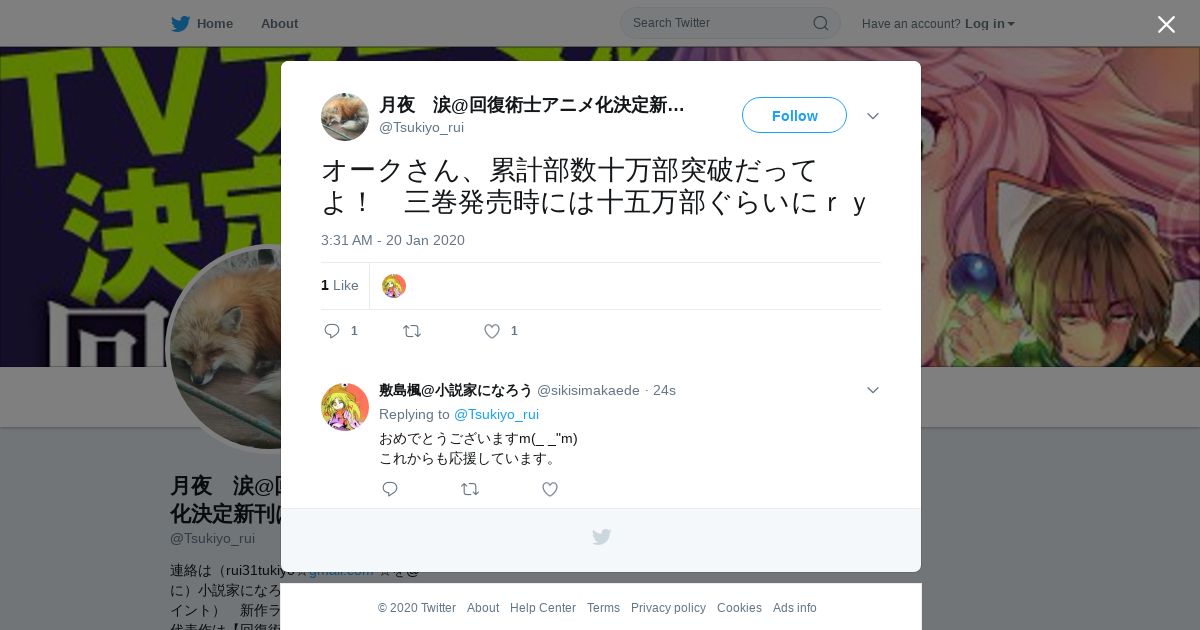Open the Log in dropdown
The height and width of the screenshot is (630, 1200).
pyautogui.click(x=990, y=23)
